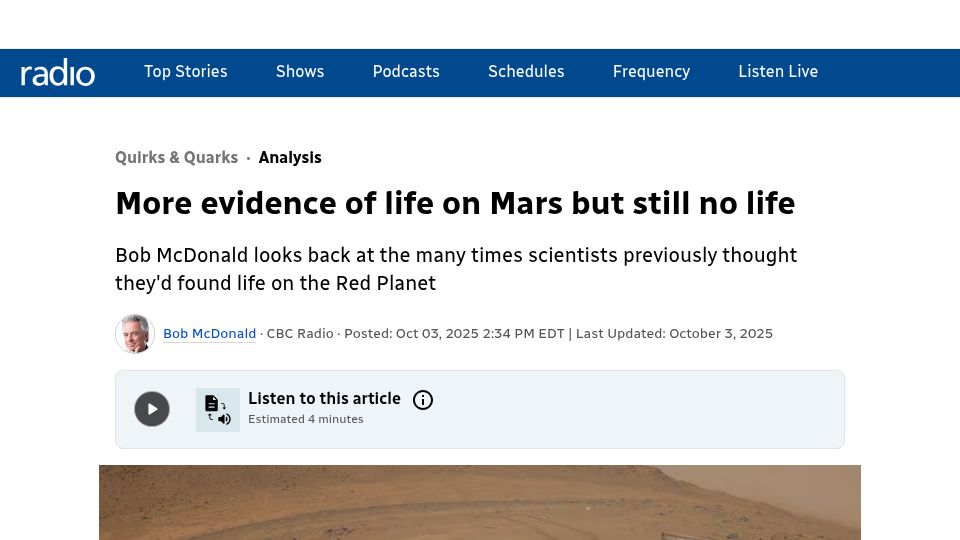
Task: Click the CBC radio logo
Action: (58, 73)
